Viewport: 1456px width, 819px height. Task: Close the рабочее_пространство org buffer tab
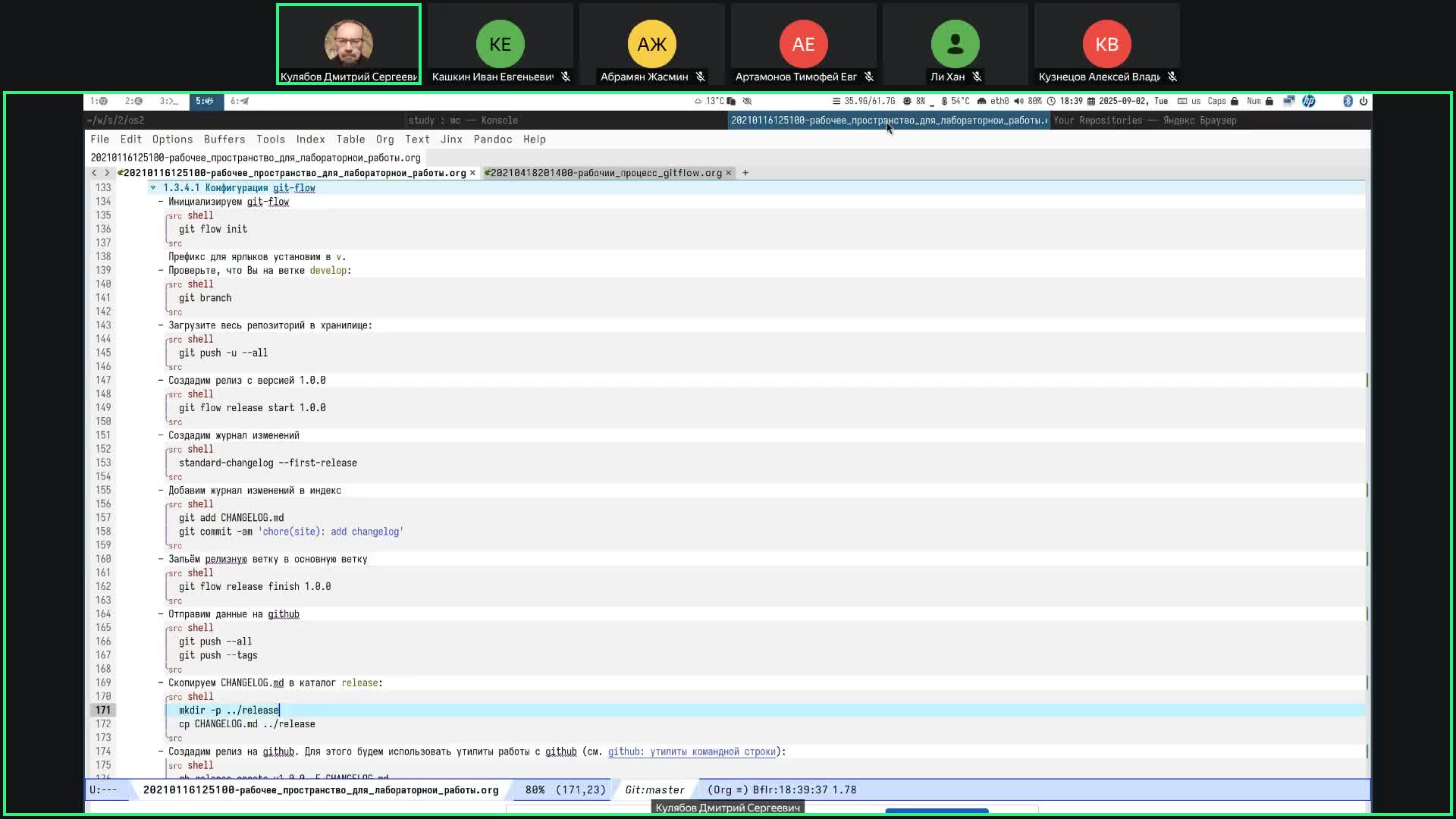pos(472,173)
